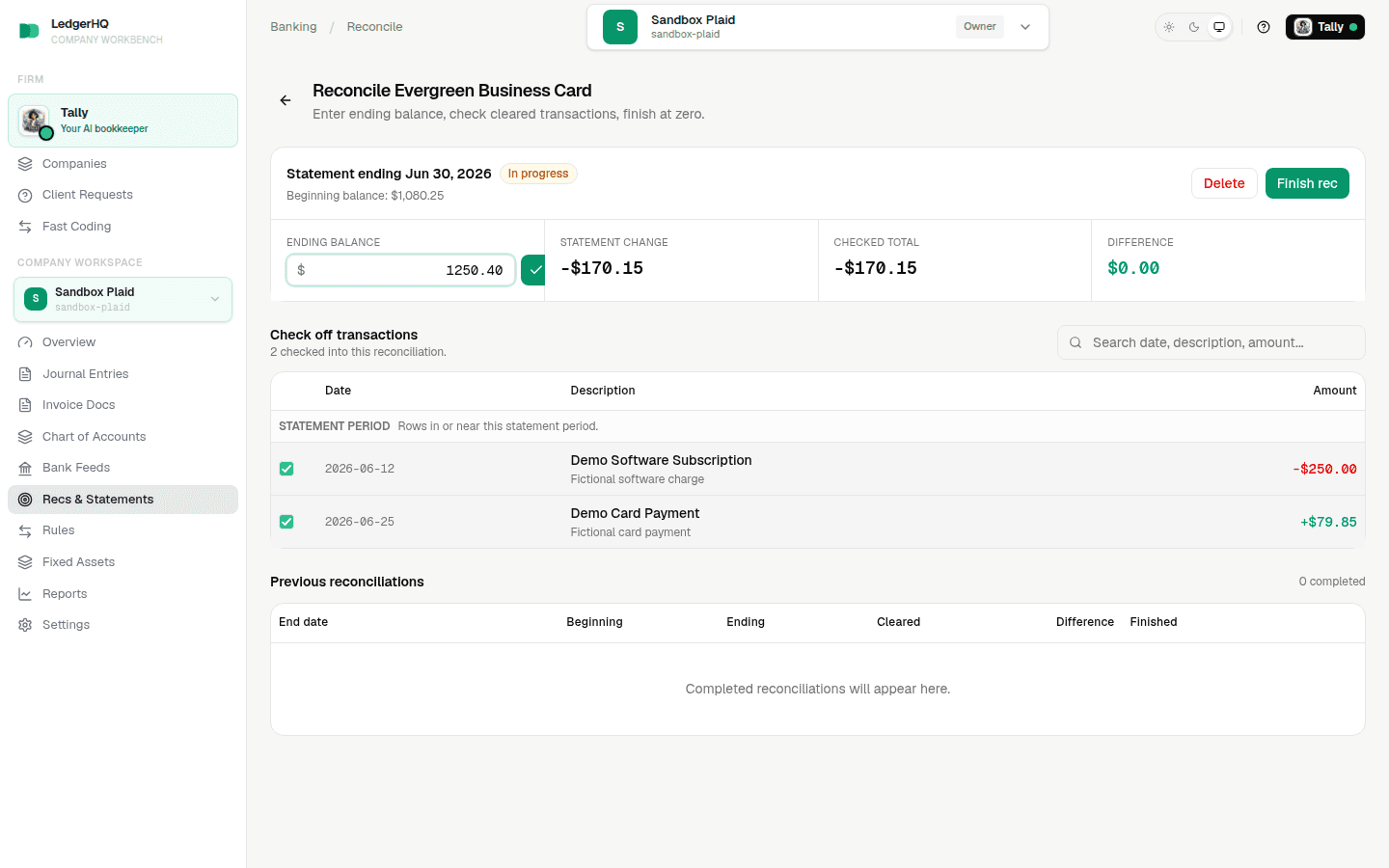The height and width of the screenshot is (868, 1389).
Task: Click the green S company badge in header
Action: (x=620, y=27)
